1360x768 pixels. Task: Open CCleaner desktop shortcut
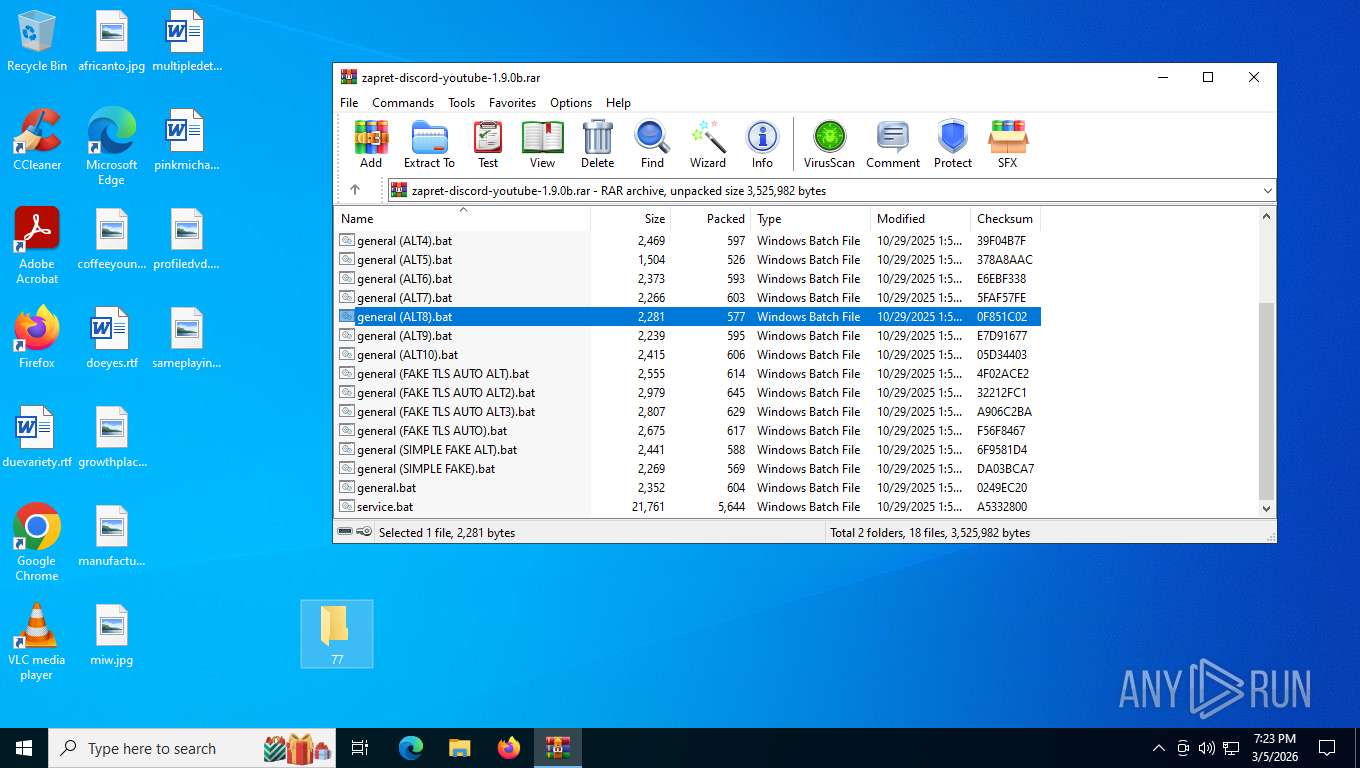pyautogui.click(x=37, y=140)
